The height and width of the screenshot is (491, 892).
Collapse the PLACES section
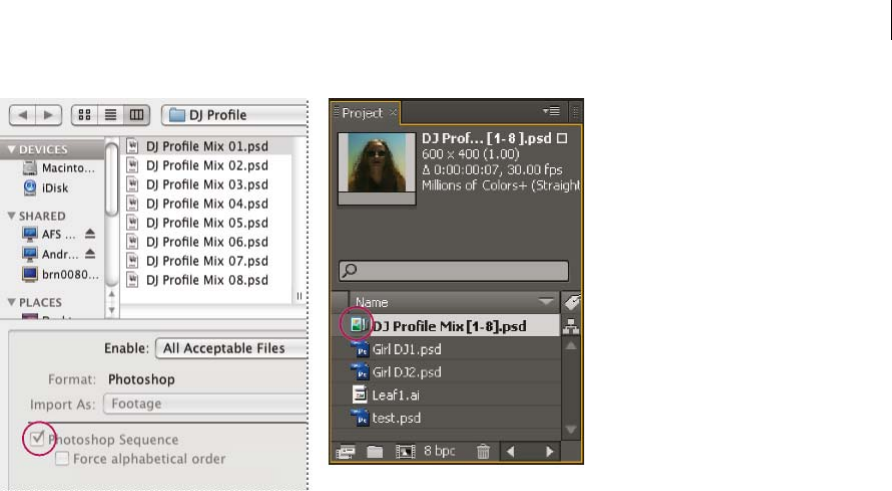pyautogui.click(x=11, y=302)
